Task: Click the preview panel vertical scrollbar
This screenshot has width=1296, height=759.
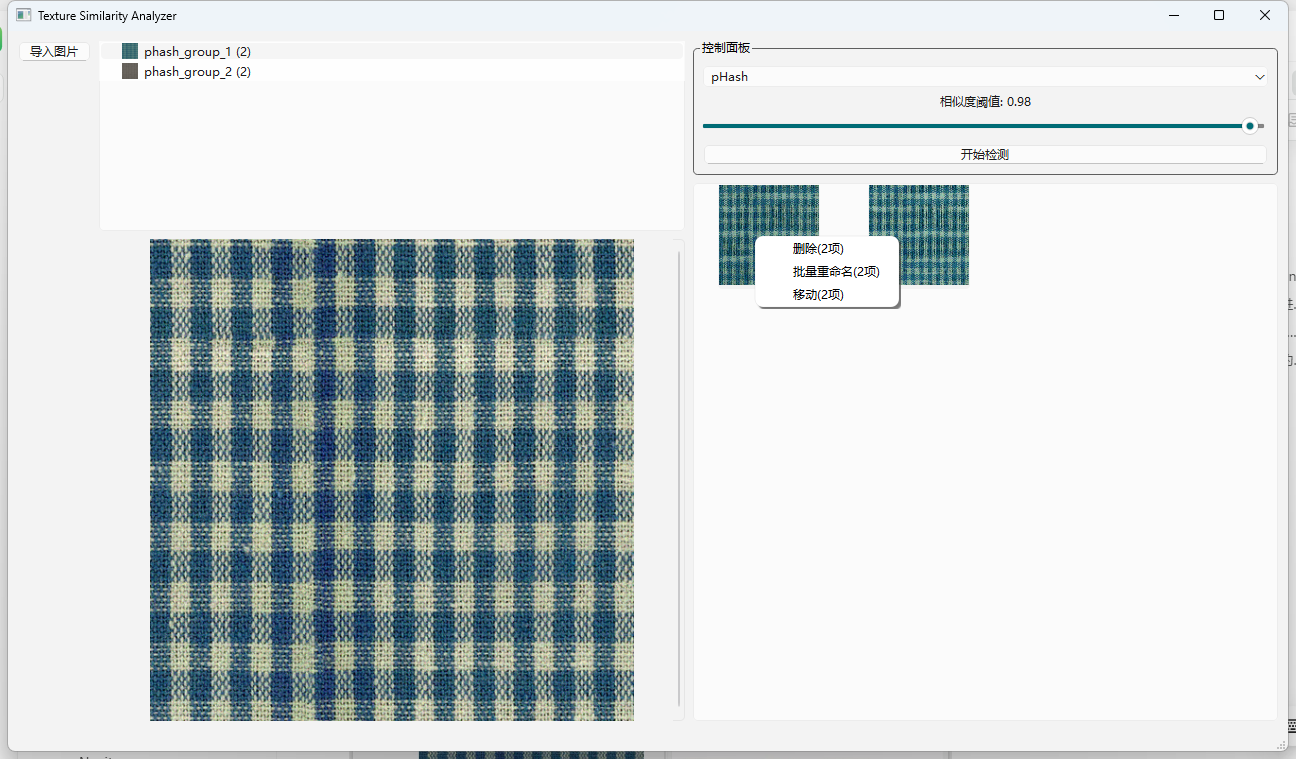Action: tap(679, 480)
